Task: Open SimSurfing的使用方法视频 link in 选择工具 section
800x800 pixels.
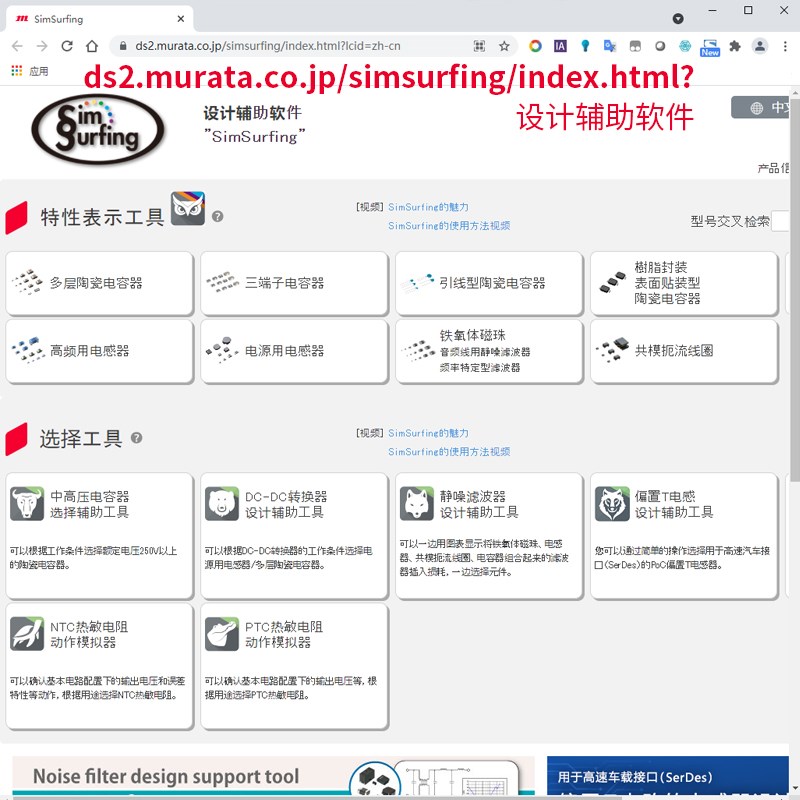Action: click(449, 452)
